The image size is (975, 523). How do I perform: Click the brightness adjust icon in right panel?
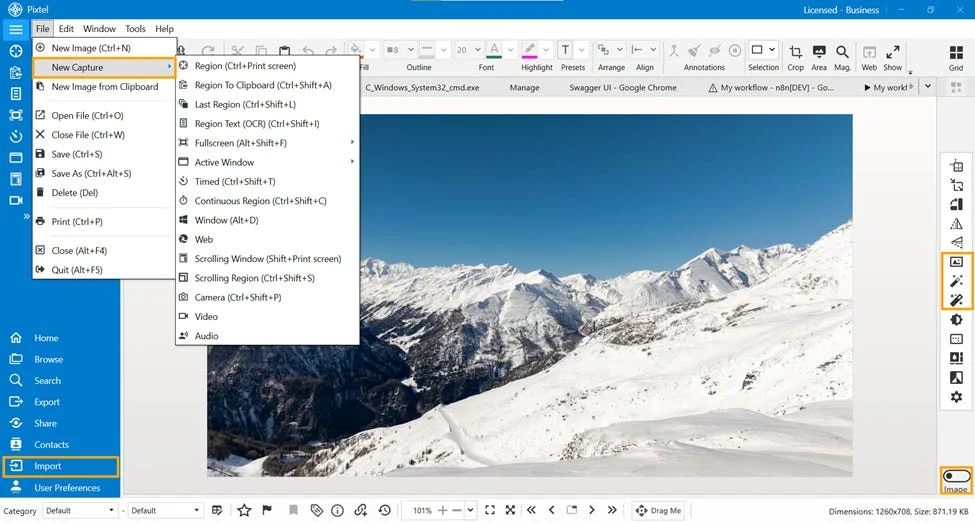956,320
